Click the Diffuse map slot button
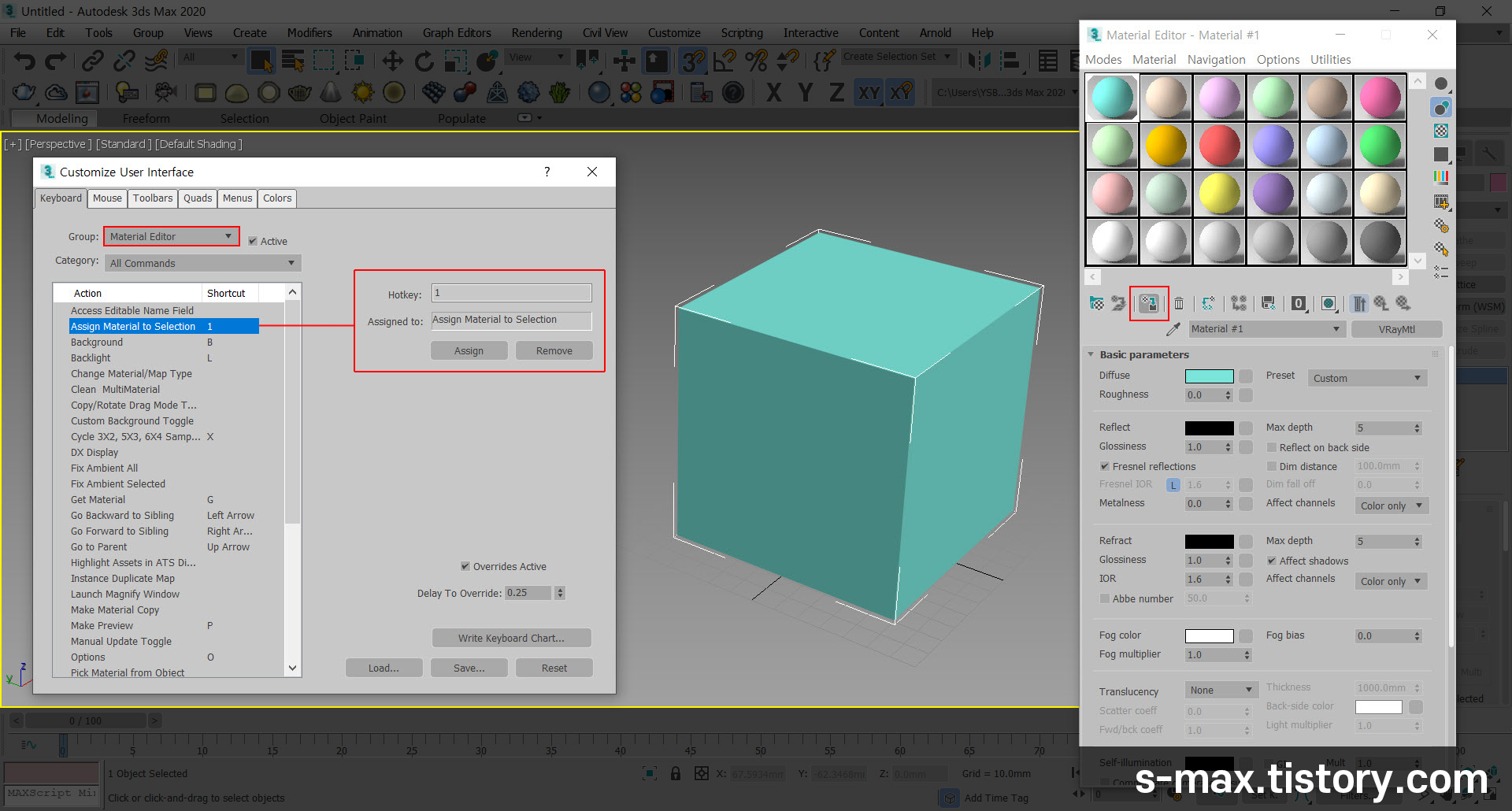Viewport: 1512px width, 811px height. (1246, 376)
